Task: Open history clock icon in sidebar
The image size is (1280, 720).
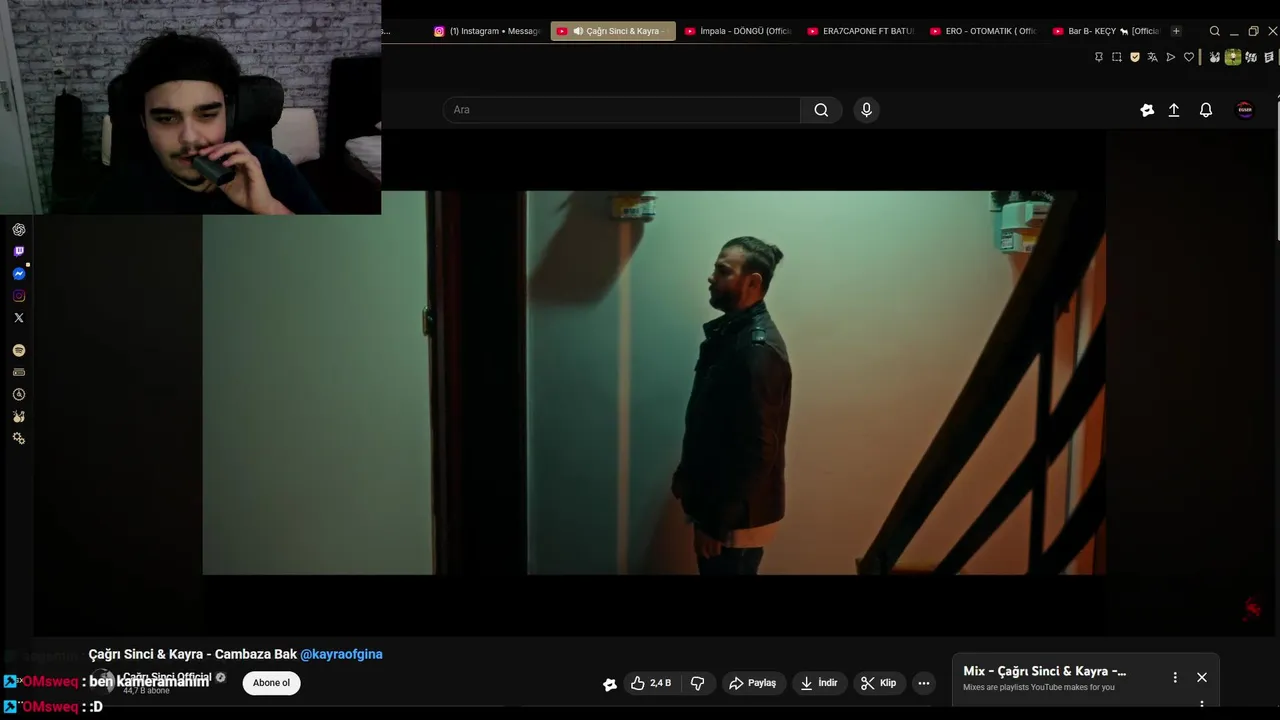Action: click(19, 395)
